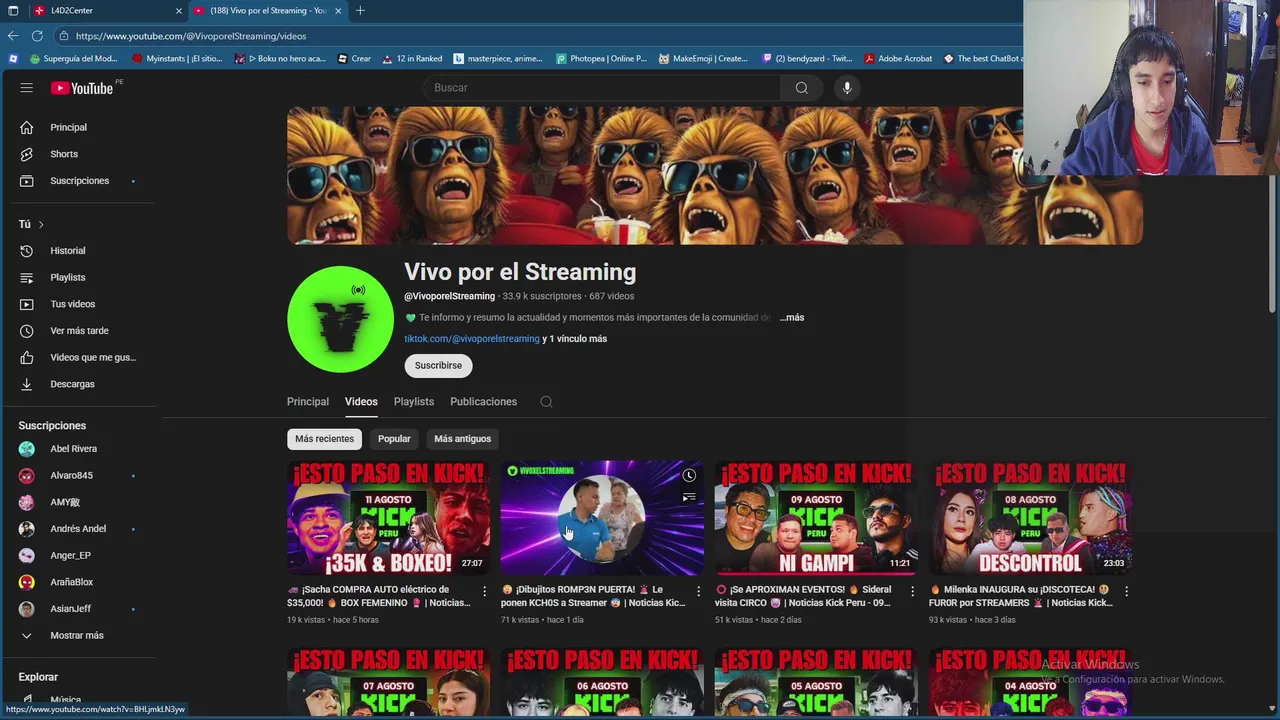Screen dimensions: 1280x720
Task: Open options menu for Milenka INAUGURA video
Action: coord(1126,592)
